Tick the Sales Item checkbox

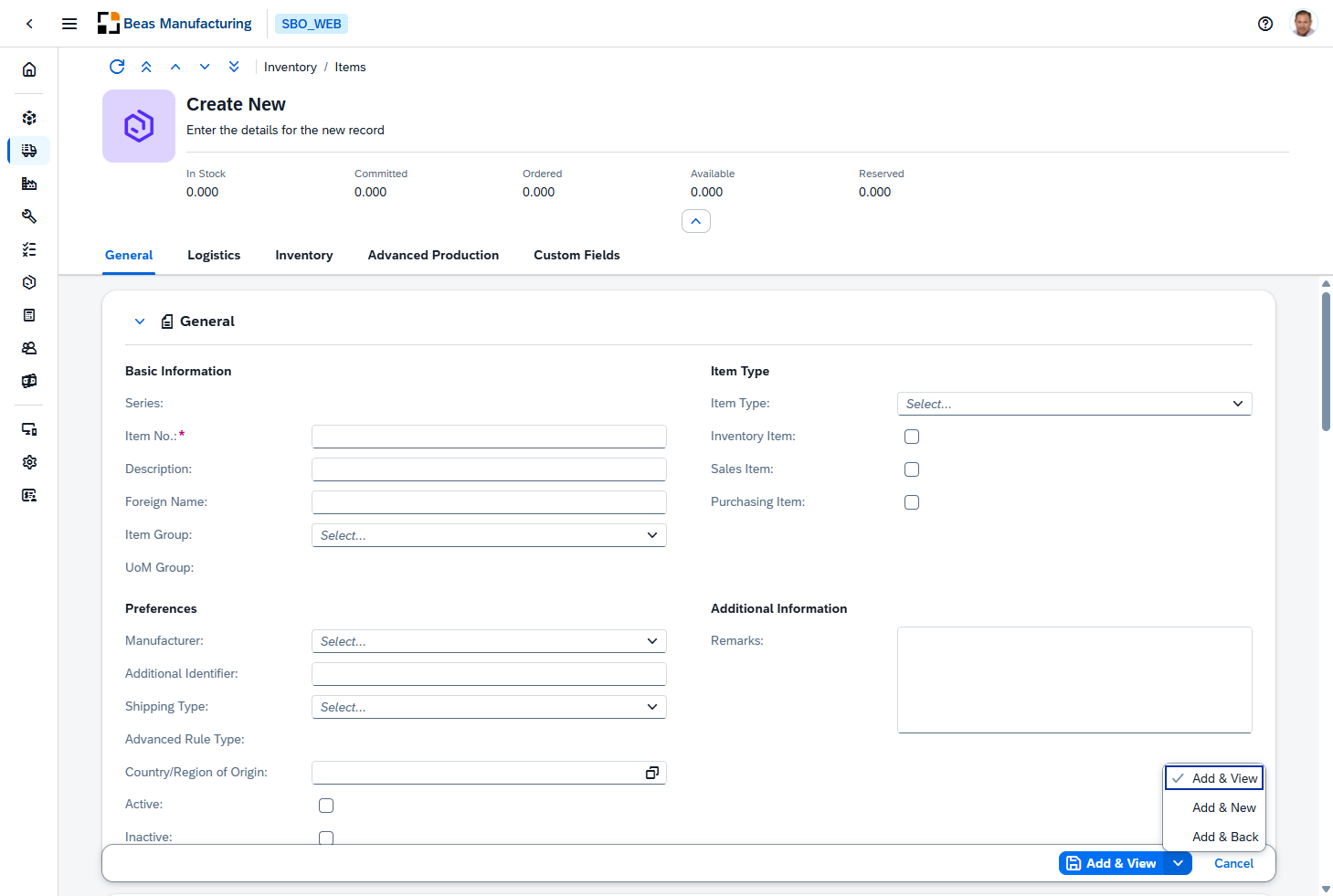tap(912, 469)
